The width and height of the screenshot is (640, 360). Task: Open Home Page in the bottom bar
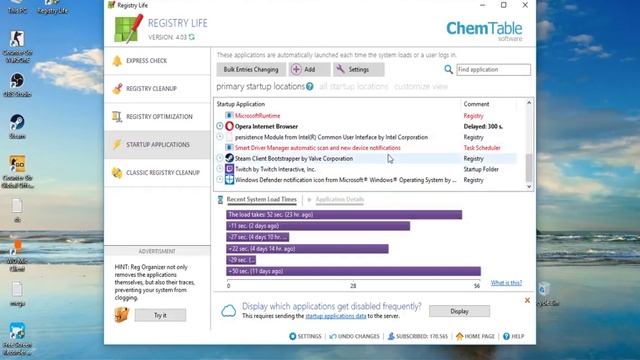coord(475,336)
